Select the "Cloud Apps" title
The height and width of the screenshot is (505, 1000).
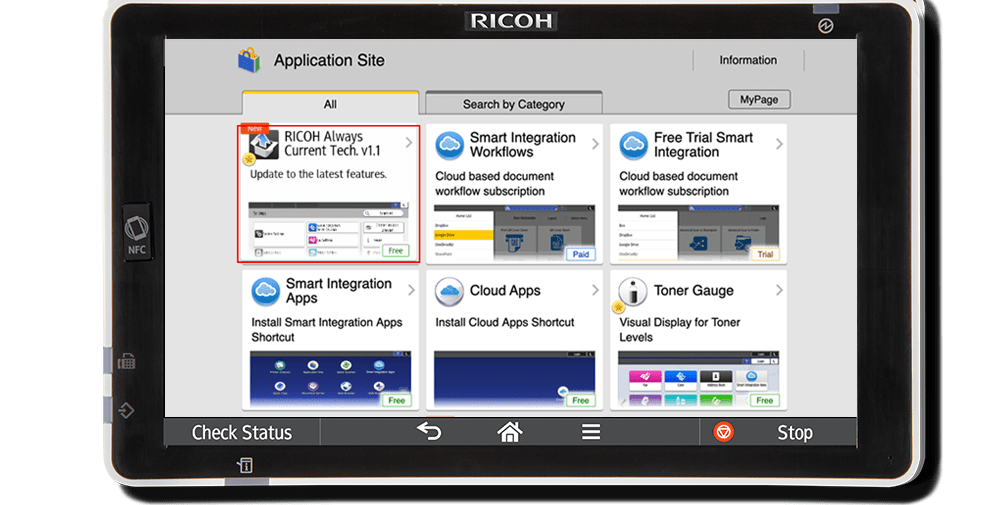click(x=505, y=291)
